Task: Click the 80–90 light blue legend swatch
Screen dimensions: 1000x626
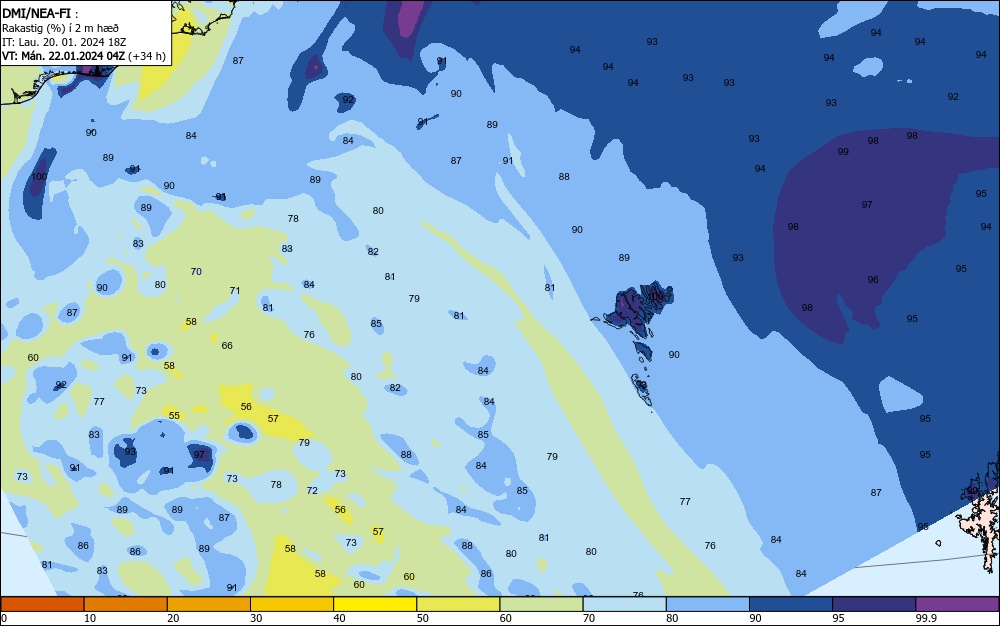Action: point(707,604)
